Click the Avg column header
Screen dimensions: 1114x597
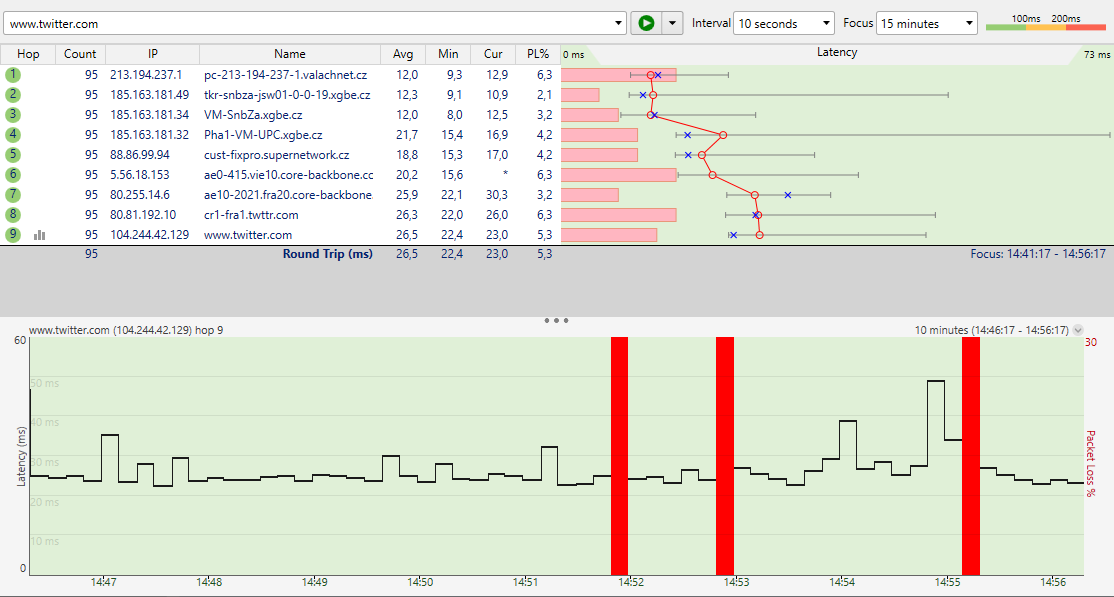403,54
